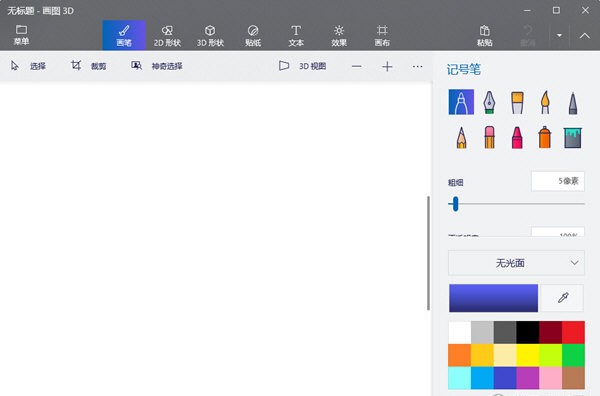The image size is (600, 396).
Task: Click the 神奇选择 magic select button
Action: tap(157, 66)
